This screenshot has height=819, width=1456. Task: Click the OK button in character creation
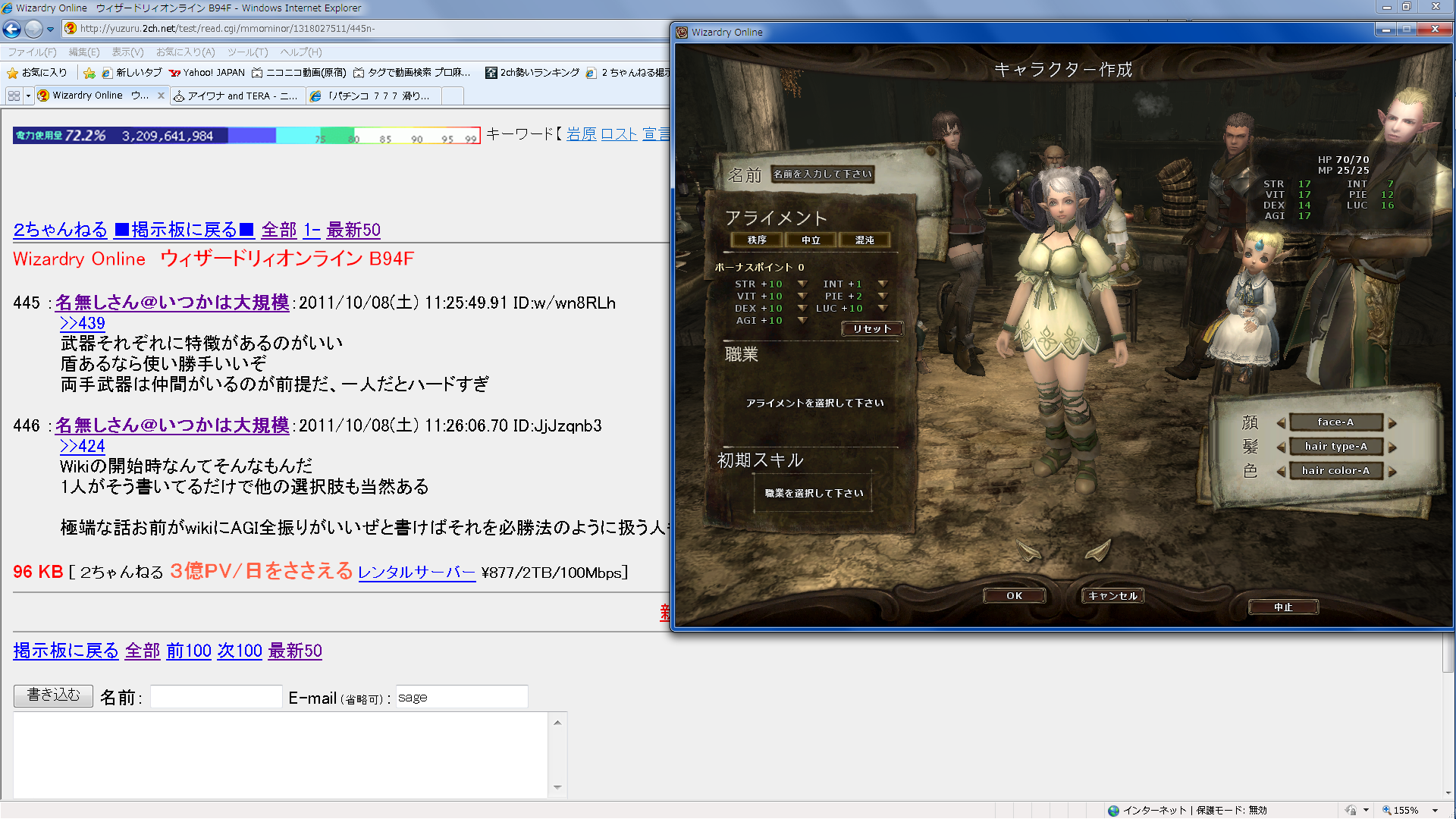tap(1015, 596)
